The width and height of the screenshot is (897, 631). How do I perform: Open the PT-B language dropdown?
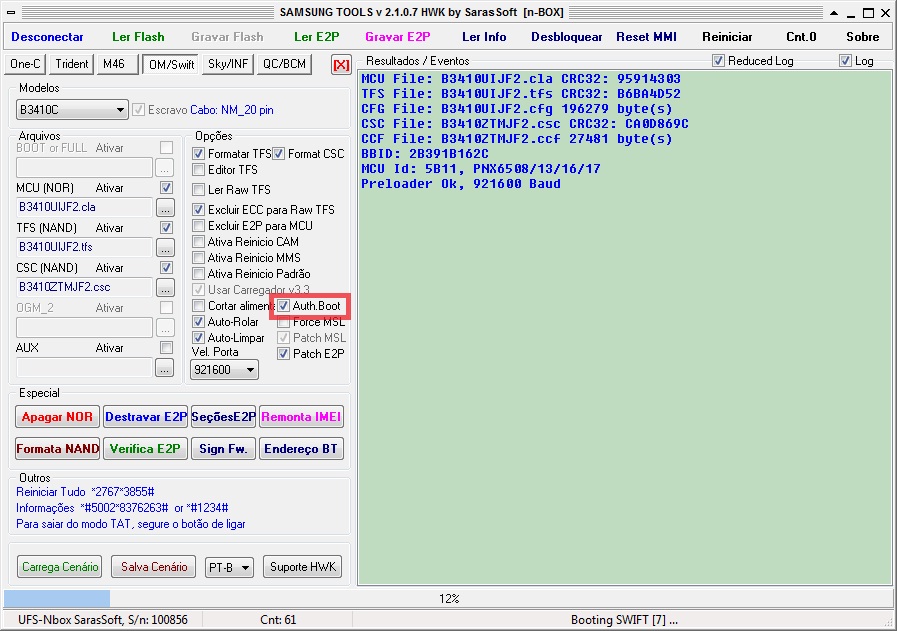229,567
